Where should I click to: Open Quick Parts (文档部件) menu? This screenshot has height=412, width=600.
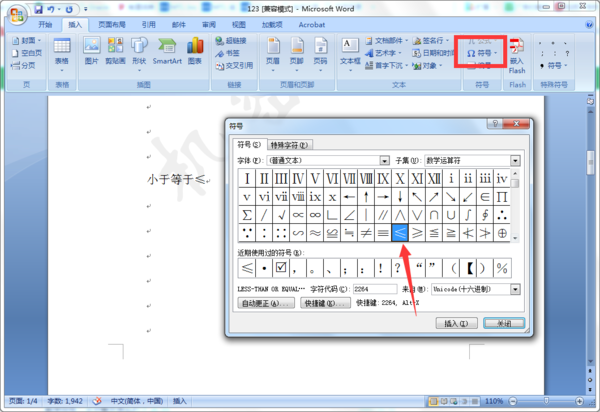(x=386, y=40)
